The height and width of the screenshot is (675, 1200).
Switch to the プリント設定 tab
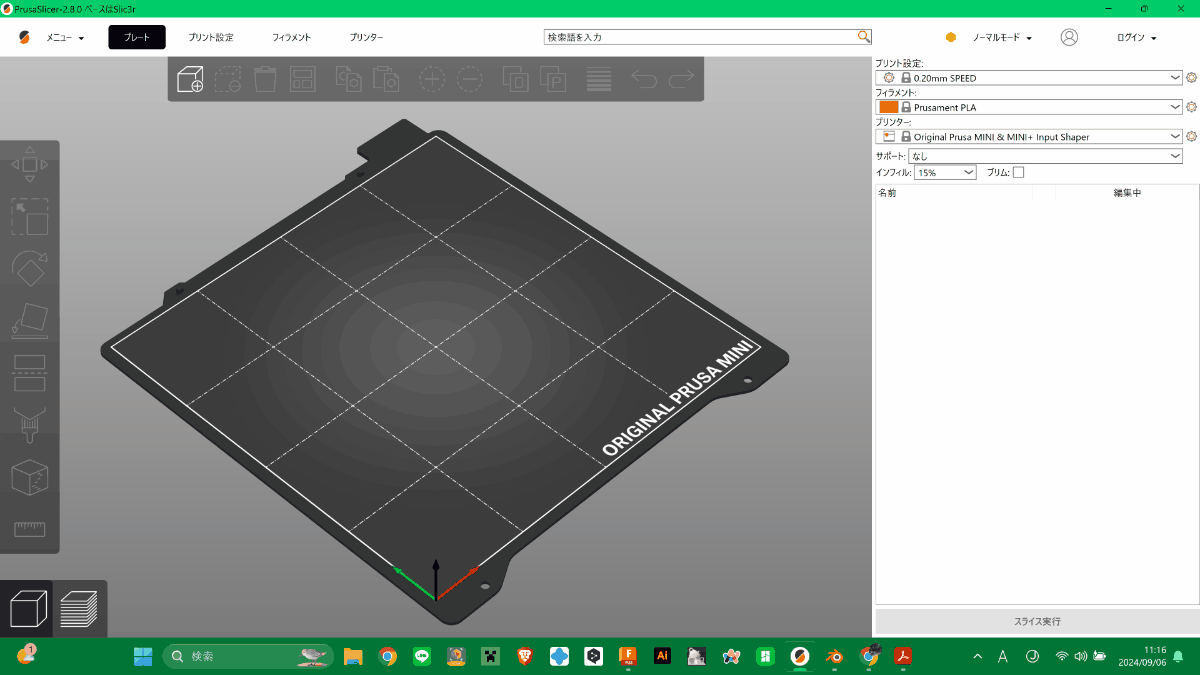[x=211, y=37]
